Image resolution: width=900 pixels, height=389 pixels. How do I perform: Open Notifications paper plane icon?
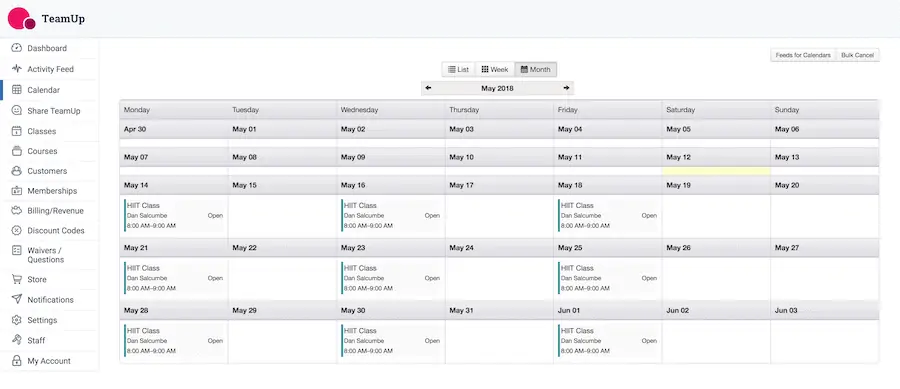coord(17,299)
